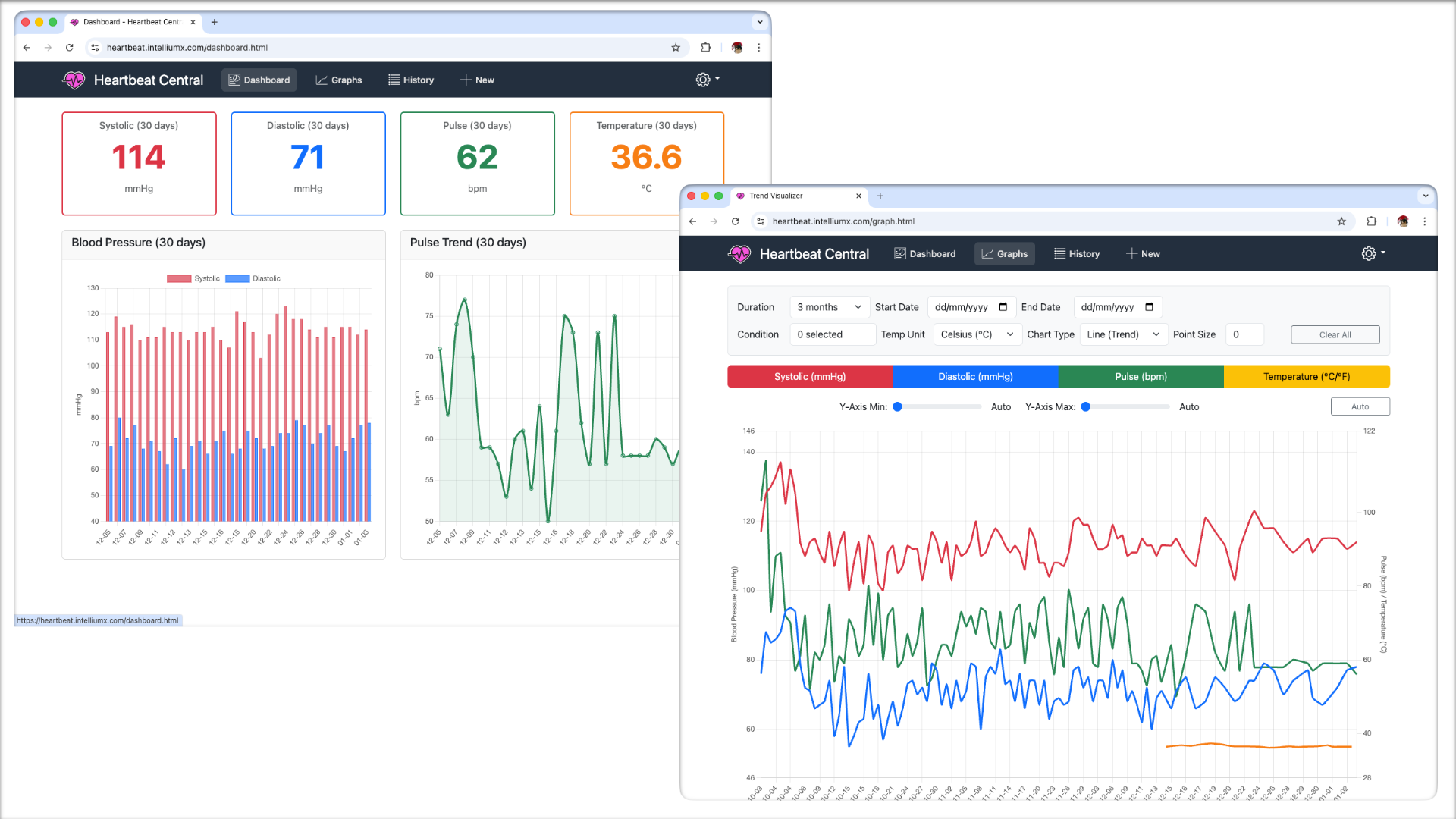
Task: Open the Start Date calendar picker icon
Action: point(1003,307)
